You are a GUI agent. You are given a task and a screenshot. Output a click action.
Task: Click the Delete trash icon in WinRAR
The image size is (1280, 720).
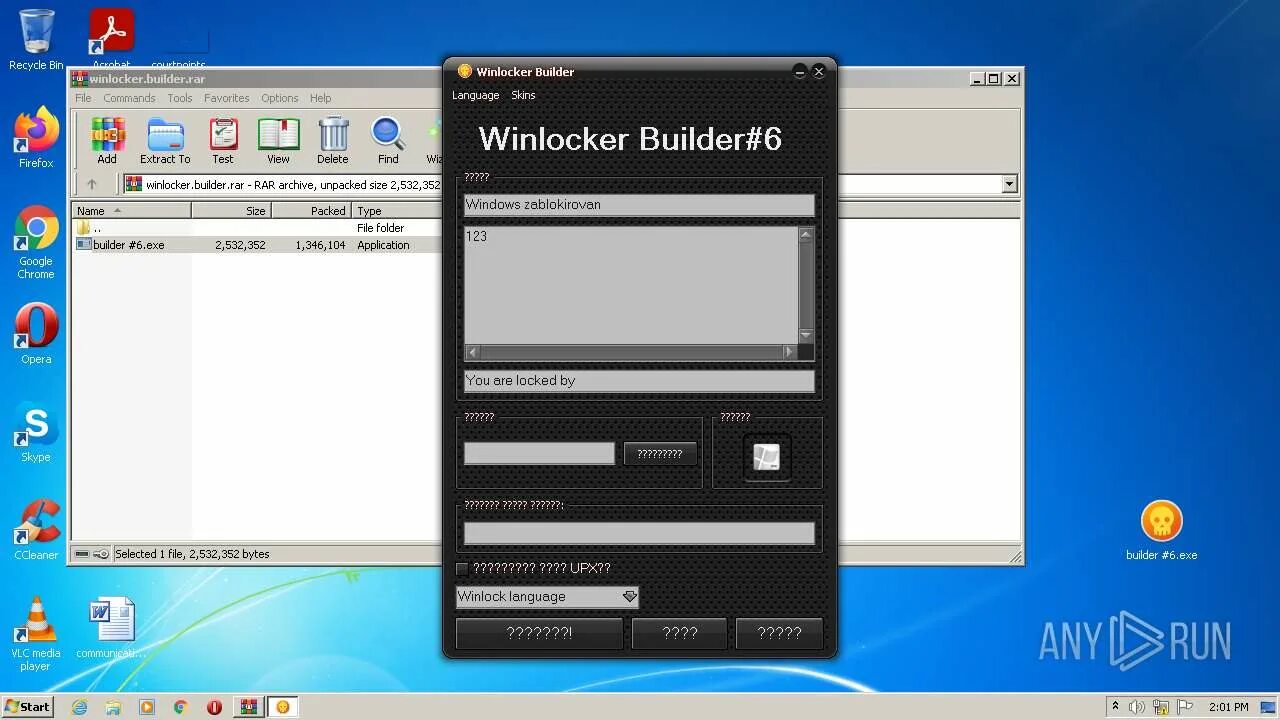[333, 141]
